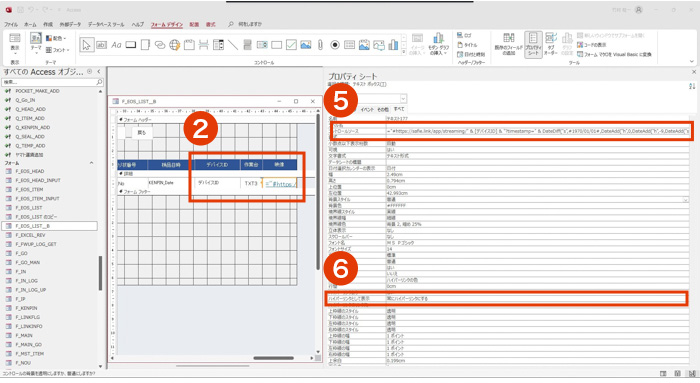The width and height of the screenshot is (700, 383).
Task: Switch to the 配置 tab
Action: pos(194,24)
